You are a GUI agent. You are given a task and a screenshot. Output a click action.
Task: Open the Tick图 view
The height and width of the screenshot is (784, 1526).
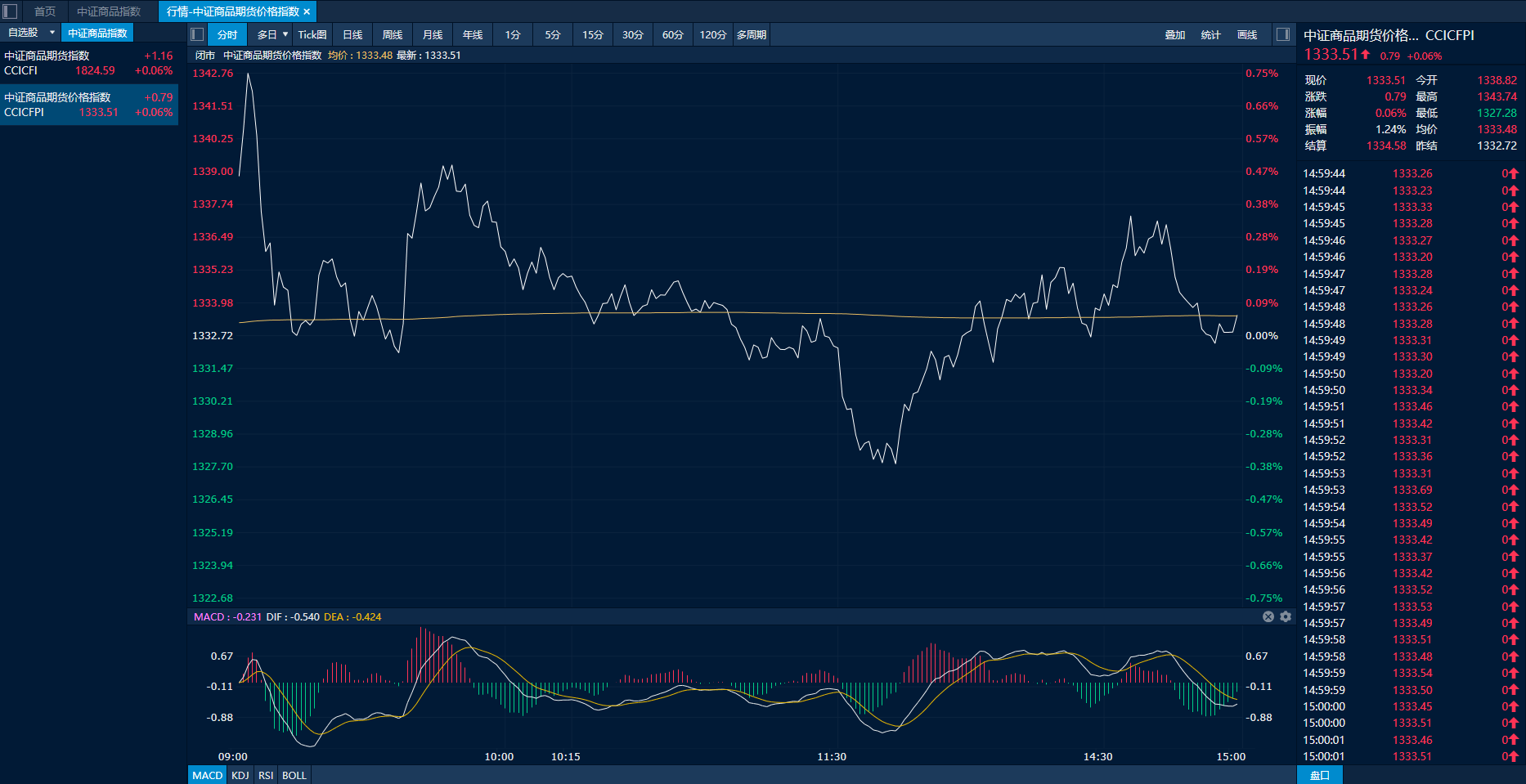pyautogui.click(x=312, y=34)
